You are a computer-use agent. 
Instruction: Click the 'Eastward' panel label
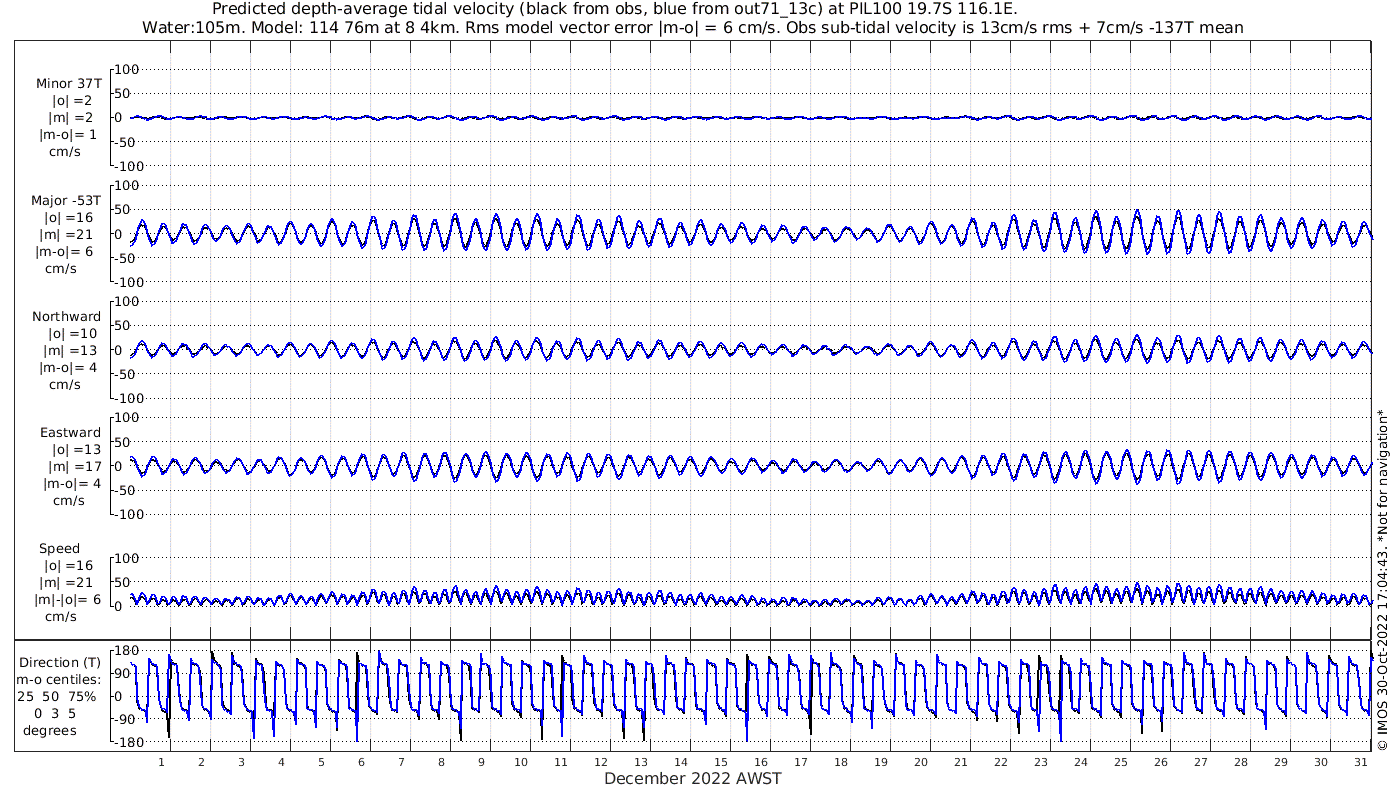click(70, 433)
